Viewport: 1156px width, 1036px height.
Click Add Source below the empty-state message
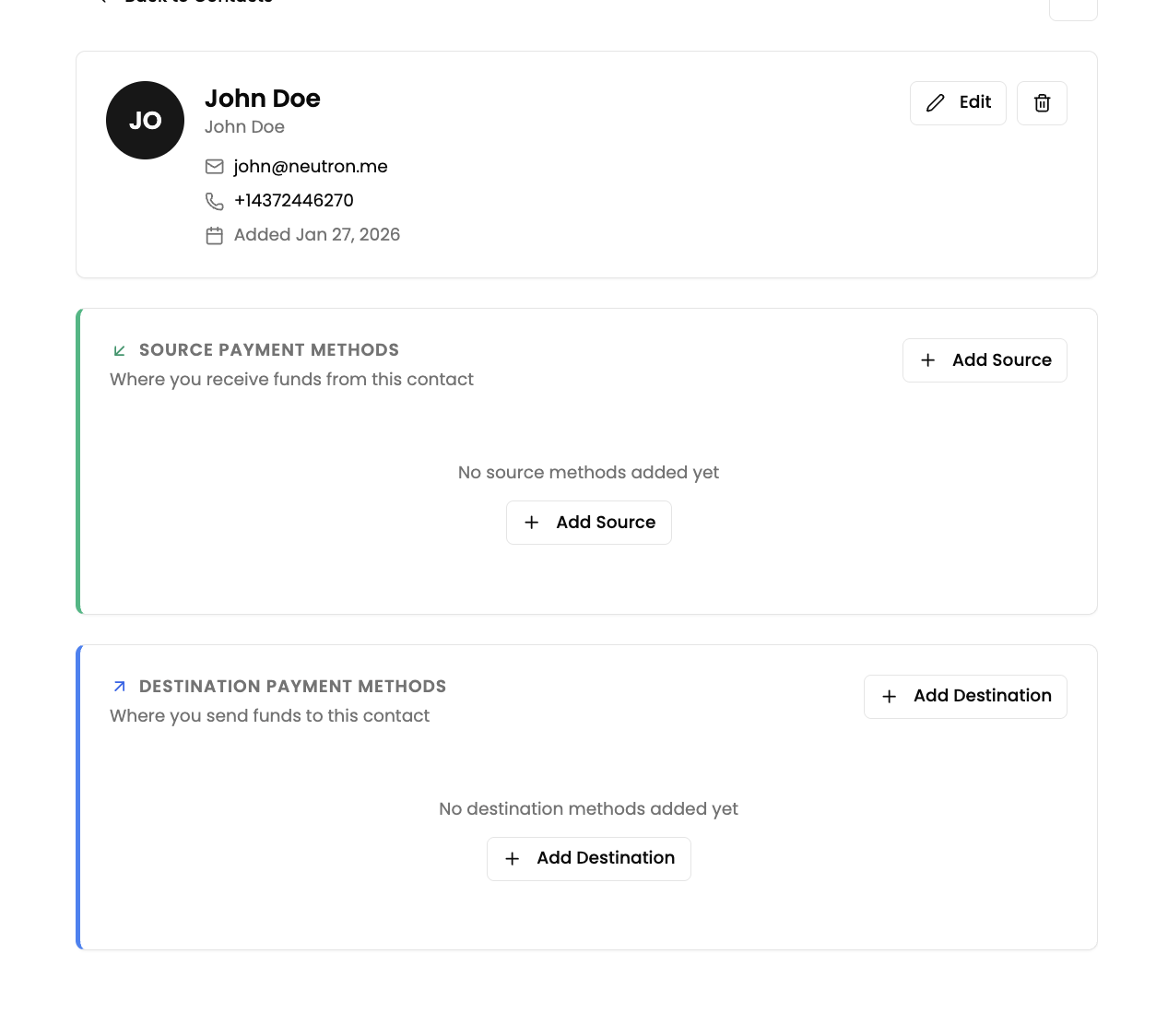click(x=589, y=523)
